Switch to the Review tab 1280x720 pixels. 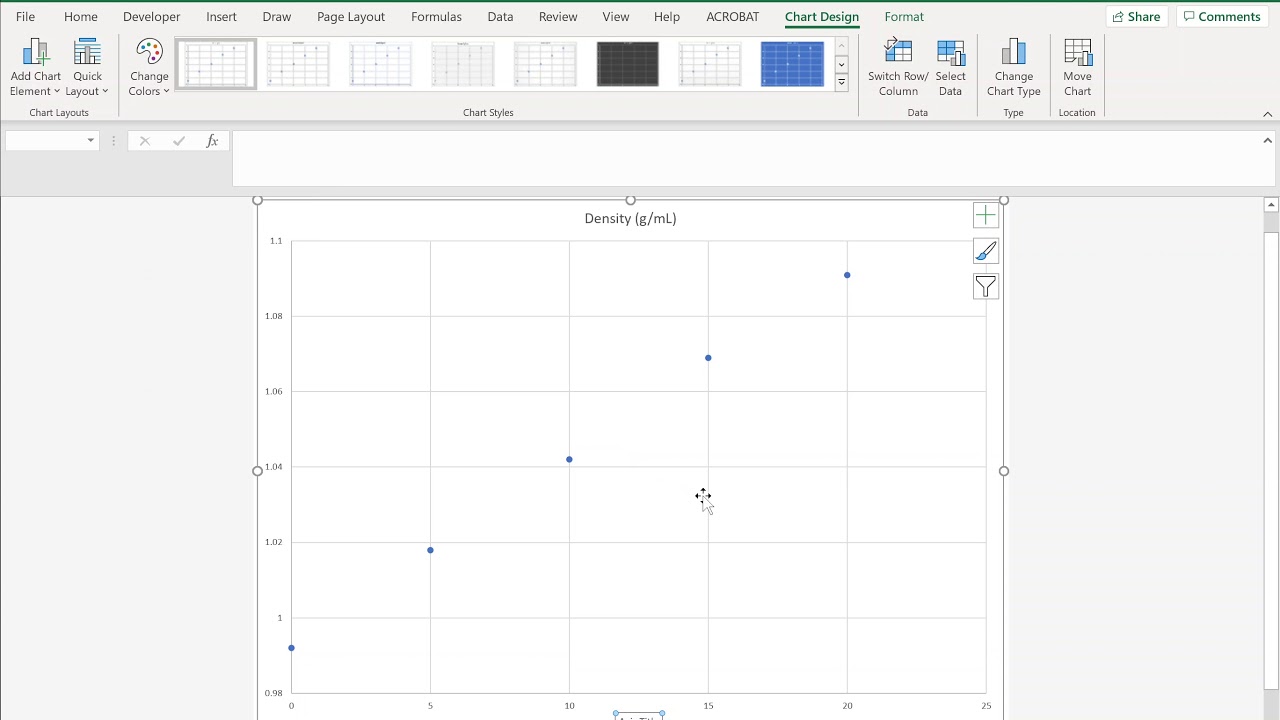558,17
